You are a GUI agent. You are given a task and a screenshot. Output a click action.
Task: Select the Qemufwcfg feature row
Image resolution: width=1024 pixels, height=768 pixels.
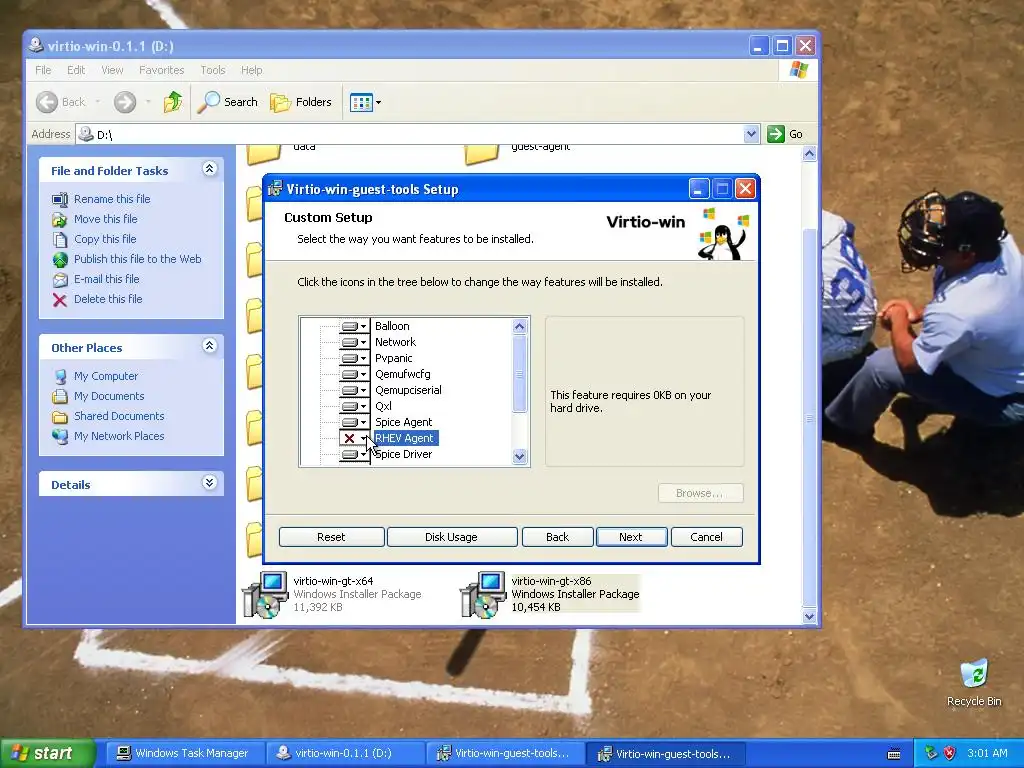click(x=402, y=374)
